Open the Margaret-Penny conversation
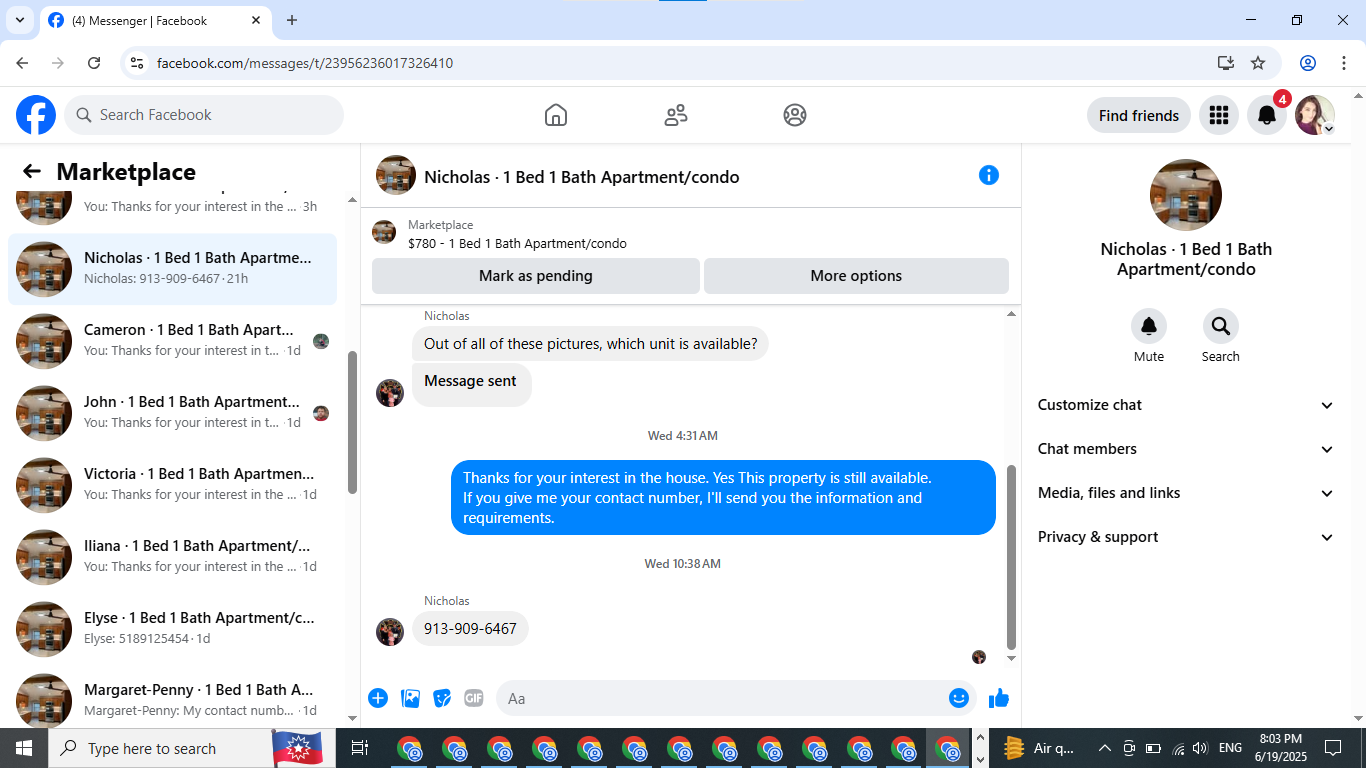This screenshot has width=1366, height=768. (172, 699)
